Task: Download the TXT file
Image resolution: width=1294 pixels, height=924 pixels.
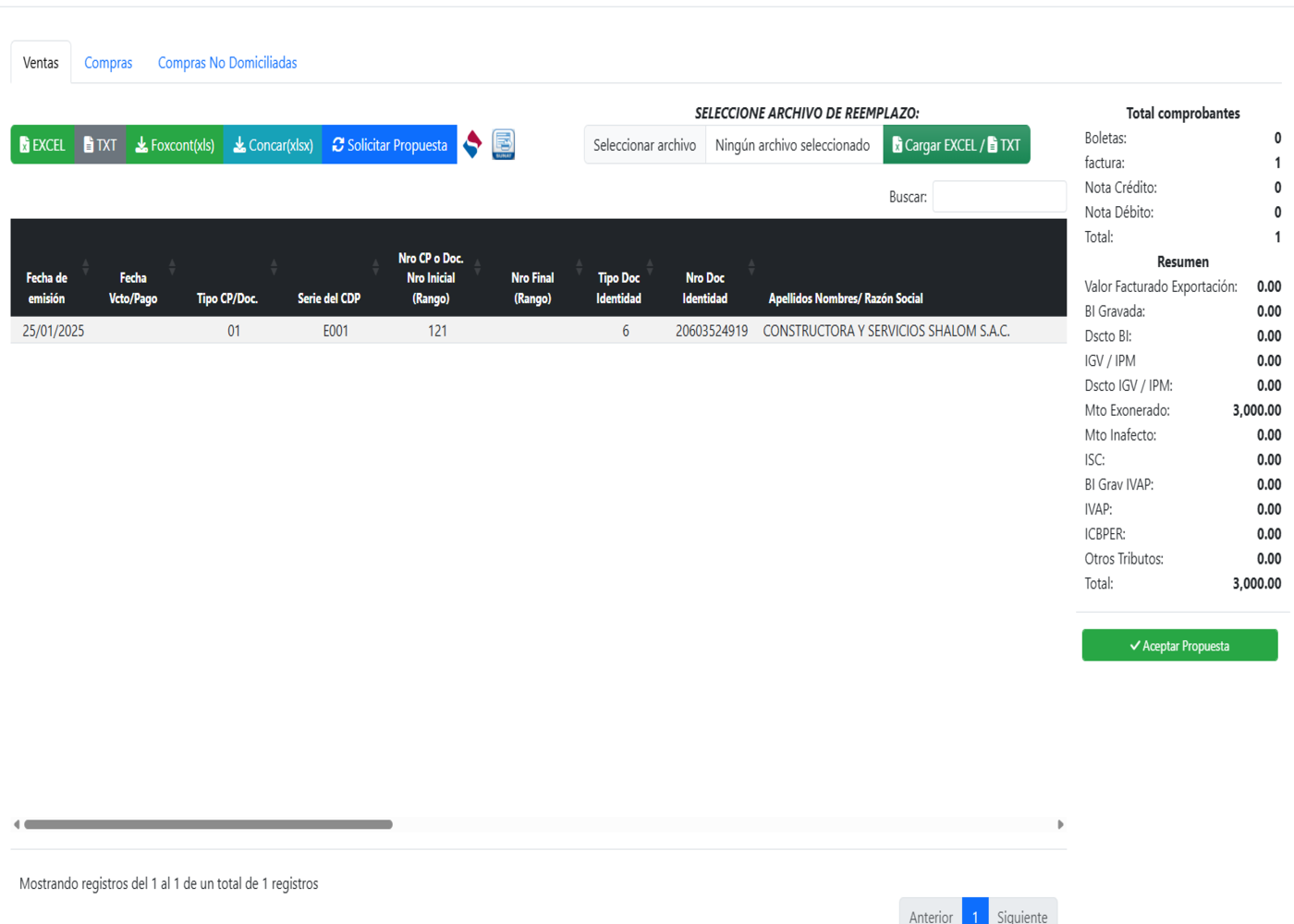Action: tap(100, 145)
